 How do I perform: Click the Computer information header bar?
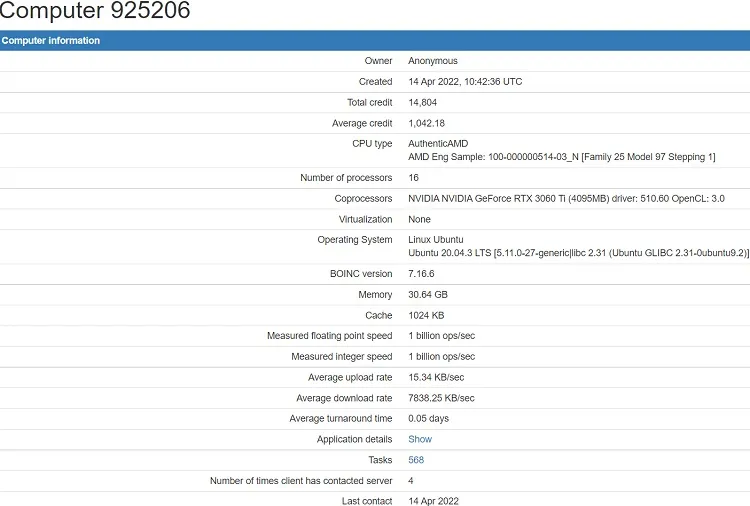[375, 41]
